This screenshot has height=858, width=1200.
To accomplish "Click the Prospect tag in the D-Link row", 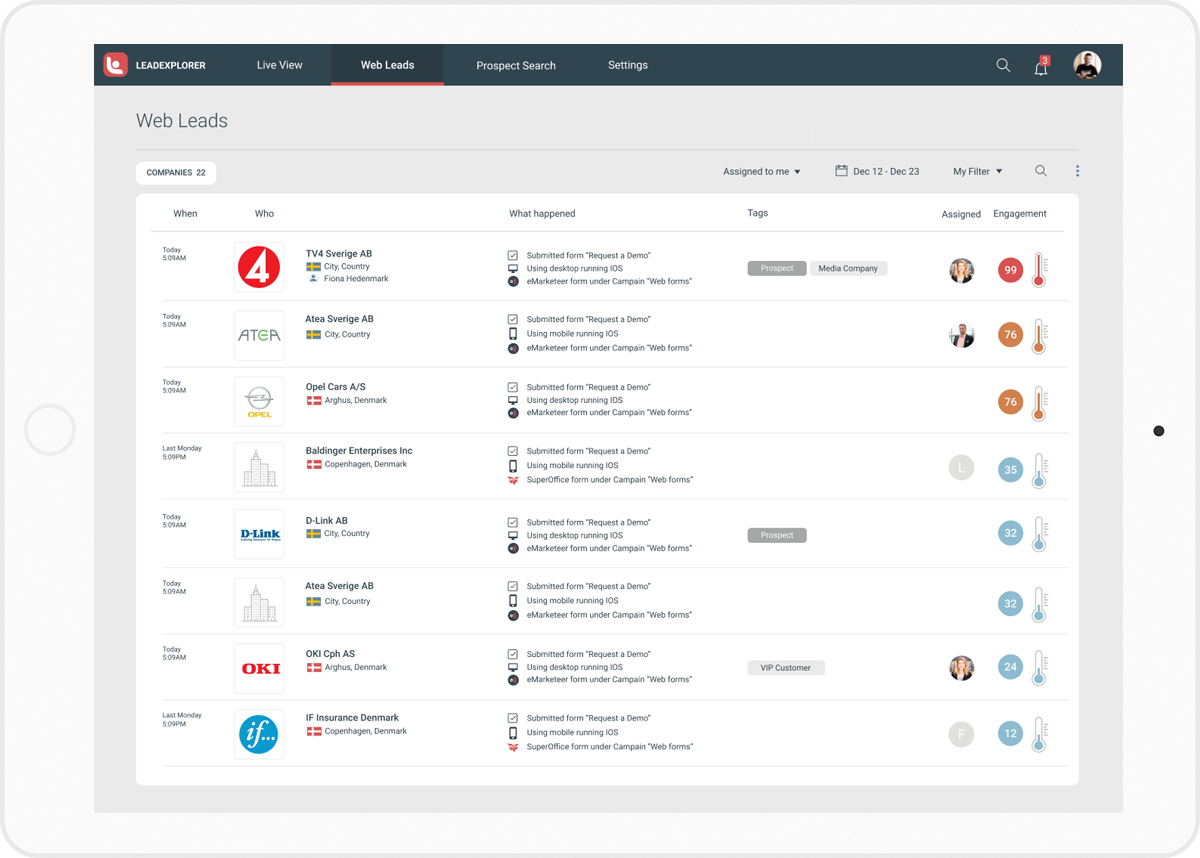I will tap(777, 535).
